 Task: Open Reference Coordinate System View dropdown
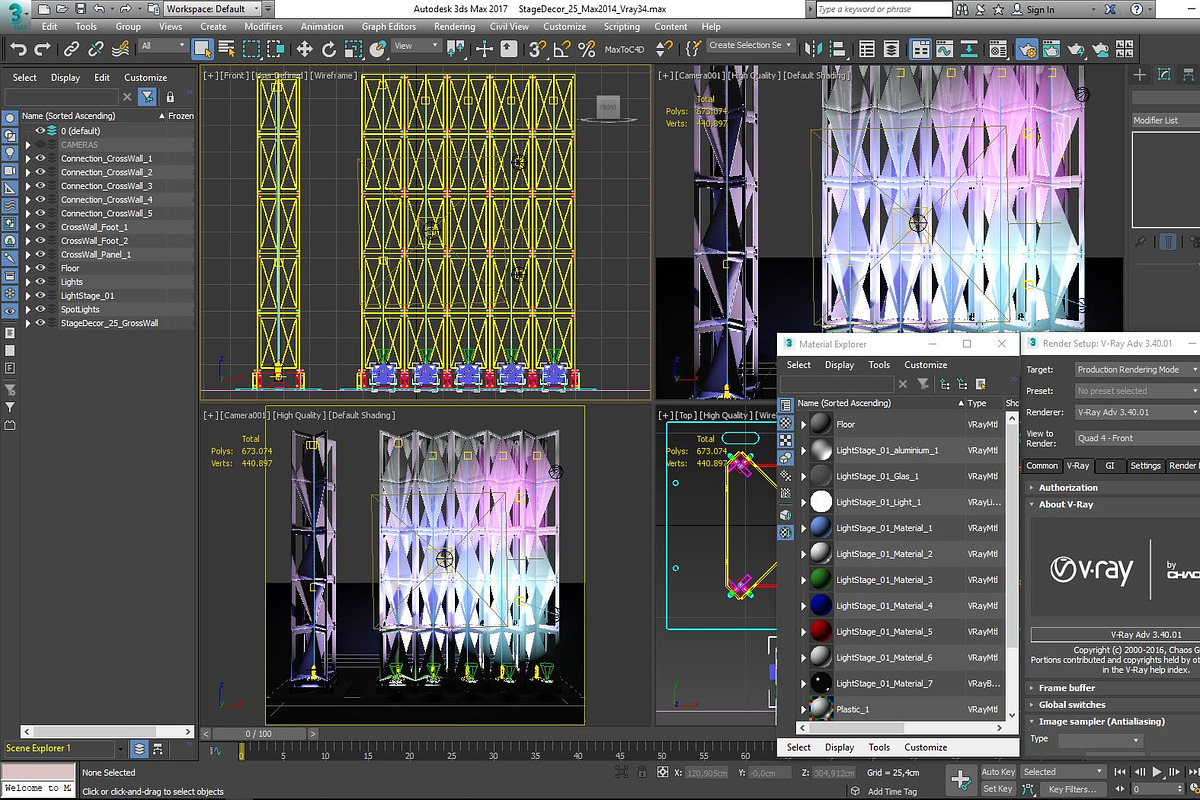pyautogui.click(x=416, y=46)
